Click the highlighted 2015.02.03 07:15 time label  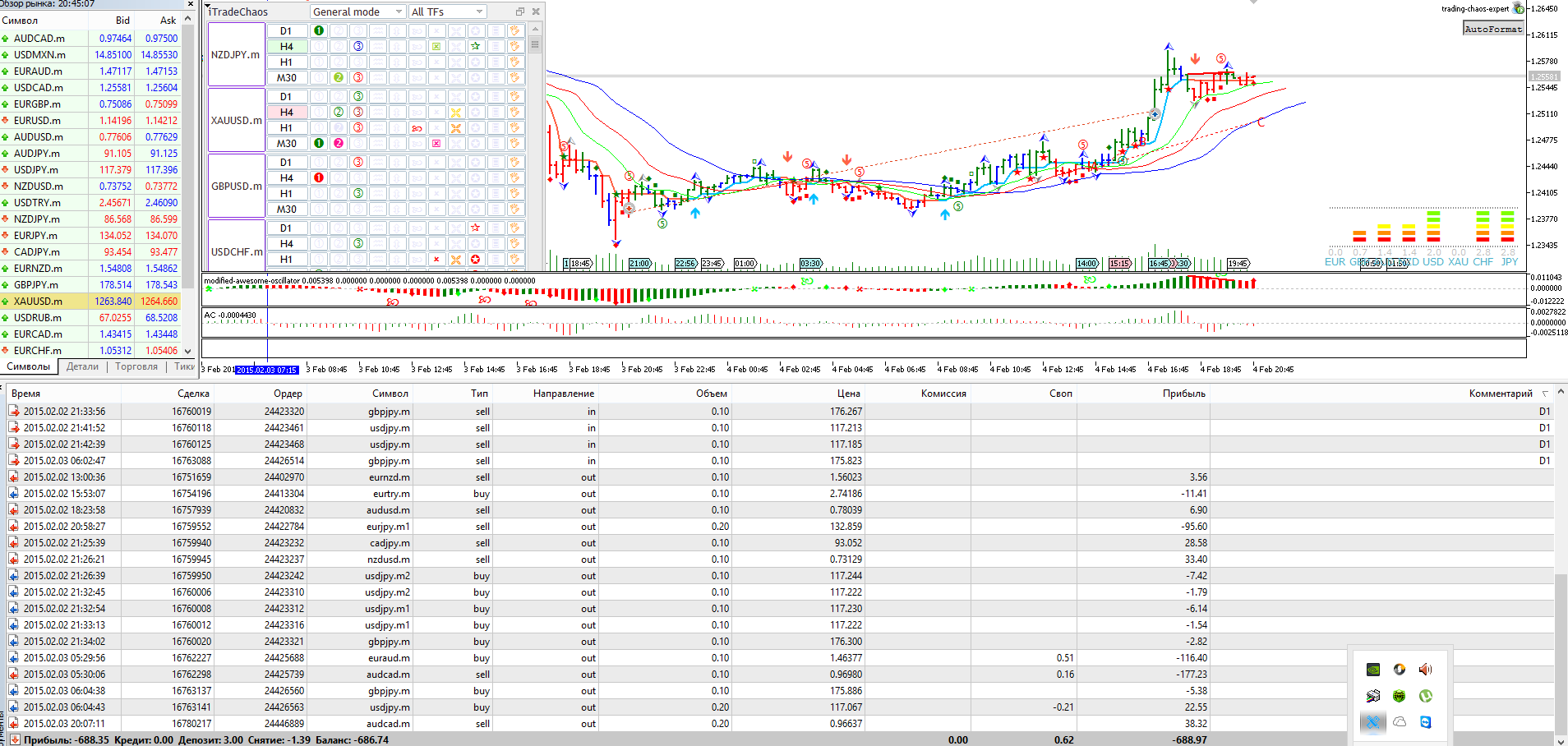267,370
